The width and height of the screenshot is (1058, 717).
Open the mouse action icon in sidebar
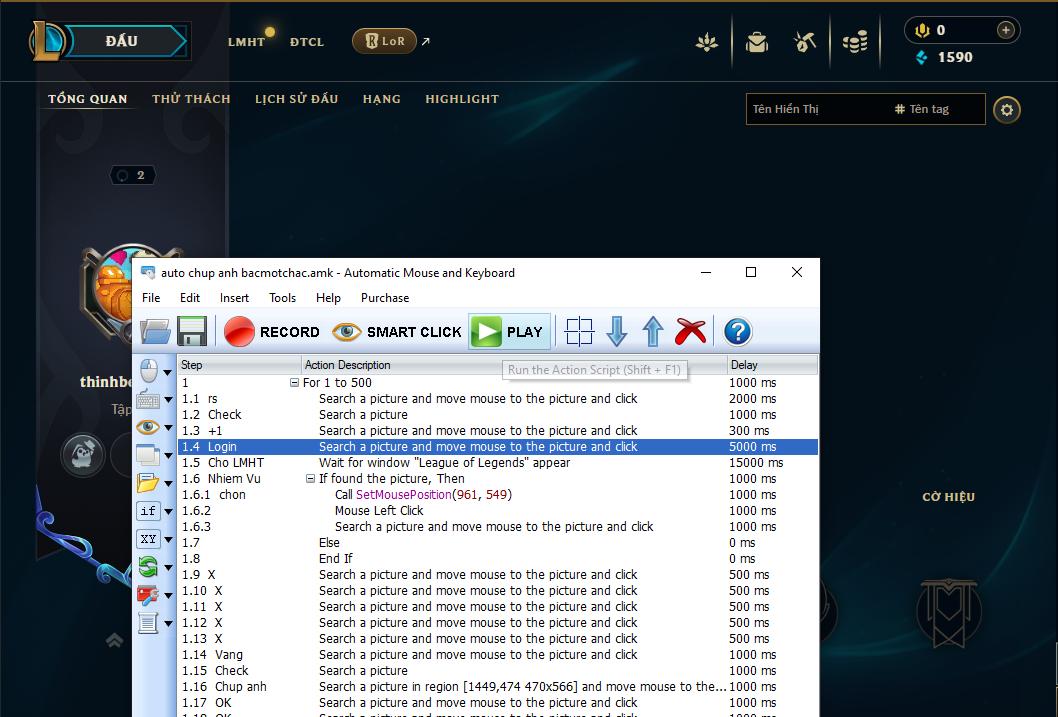[148, 370]
